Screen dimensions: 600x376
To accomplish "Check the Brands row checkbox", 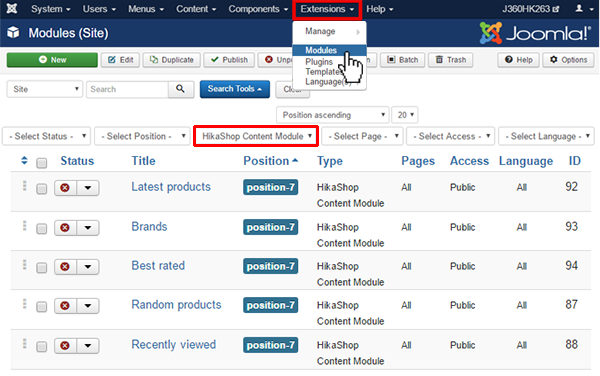I will (x=41, y=229).
